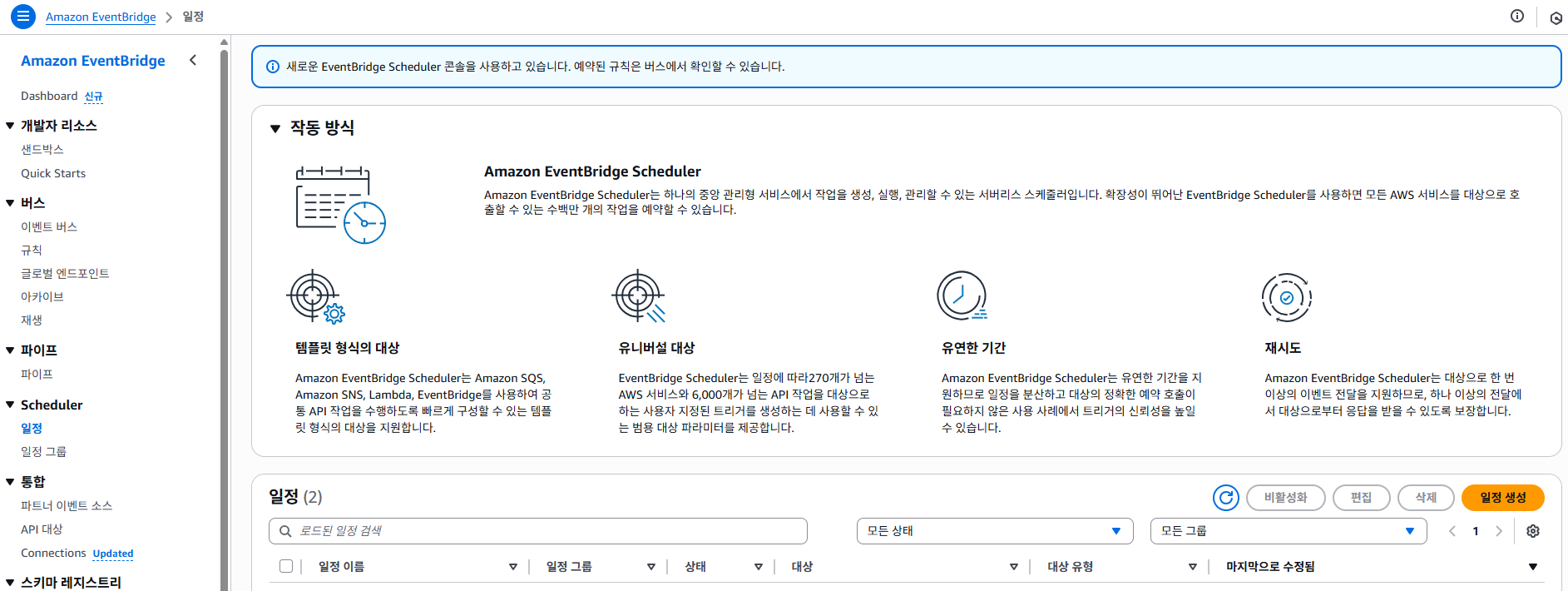Sort by 일정 그룹 column arrow
This screenshot has height=591, width=1568.
pos(651,567)
